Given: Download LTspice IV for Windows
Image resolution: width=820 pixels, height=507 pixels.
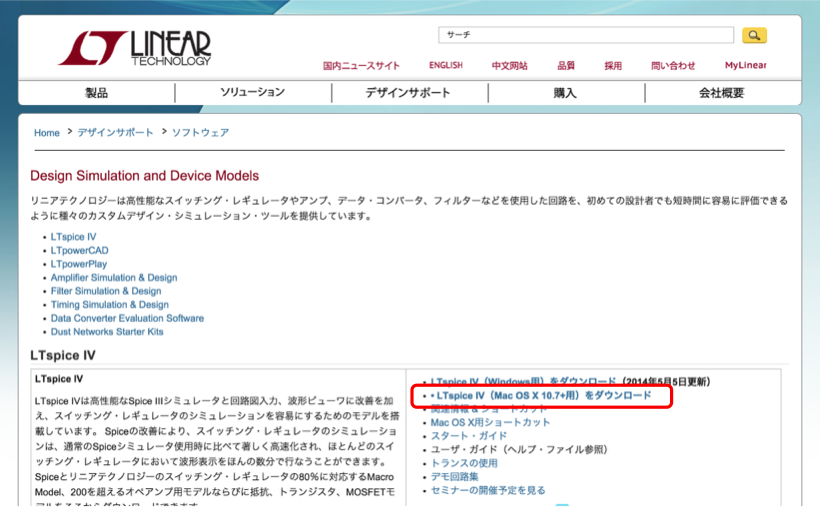Looking at the screenshot, I should tap(523, 381).
